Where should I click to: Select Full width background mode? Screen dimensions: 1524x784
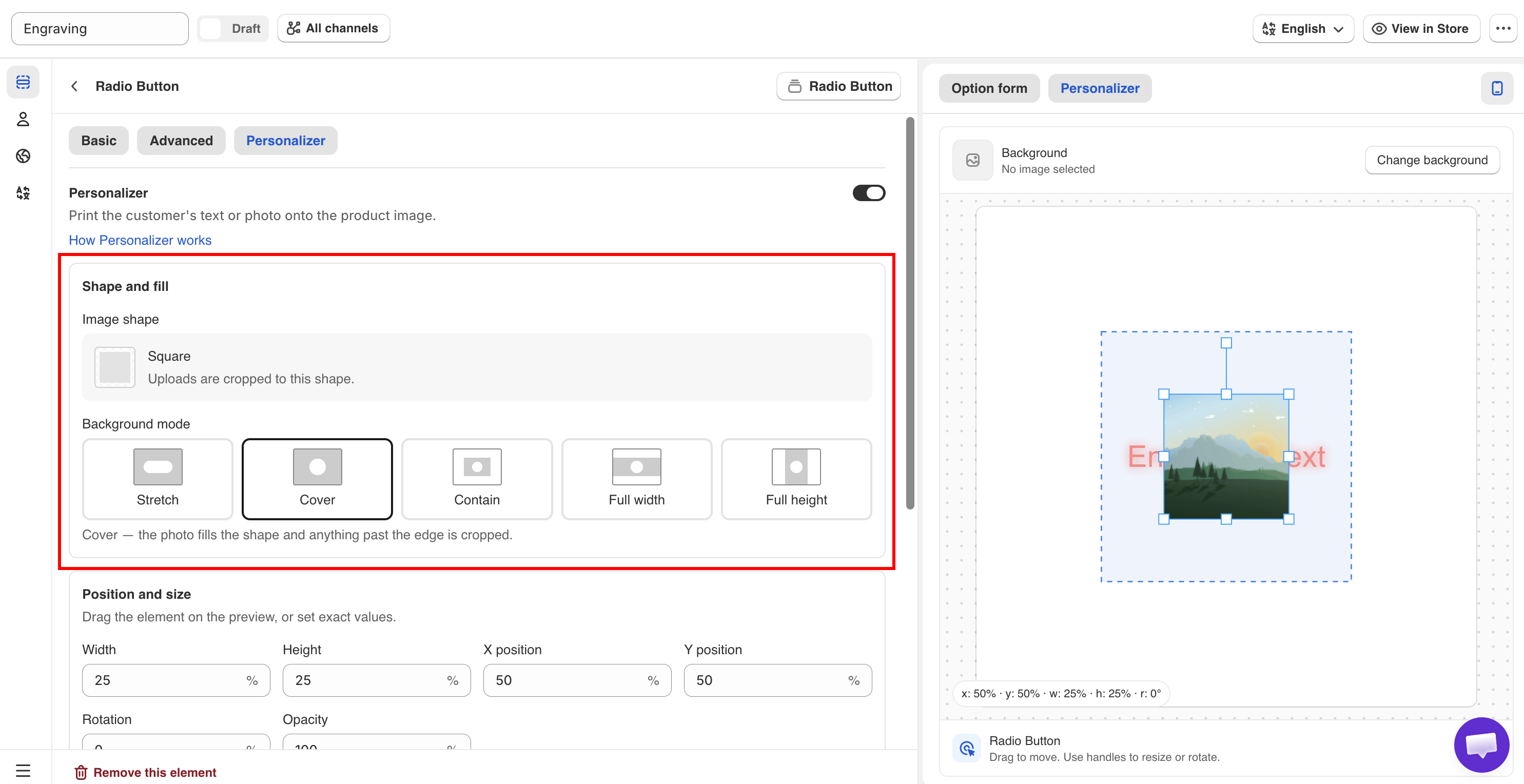(x=637, y=479)
